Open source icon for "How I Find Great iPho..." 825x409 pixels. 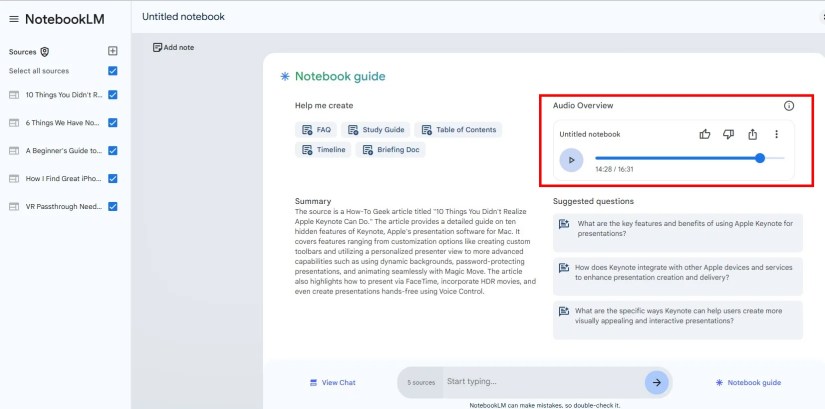click(x=14, y=179)
